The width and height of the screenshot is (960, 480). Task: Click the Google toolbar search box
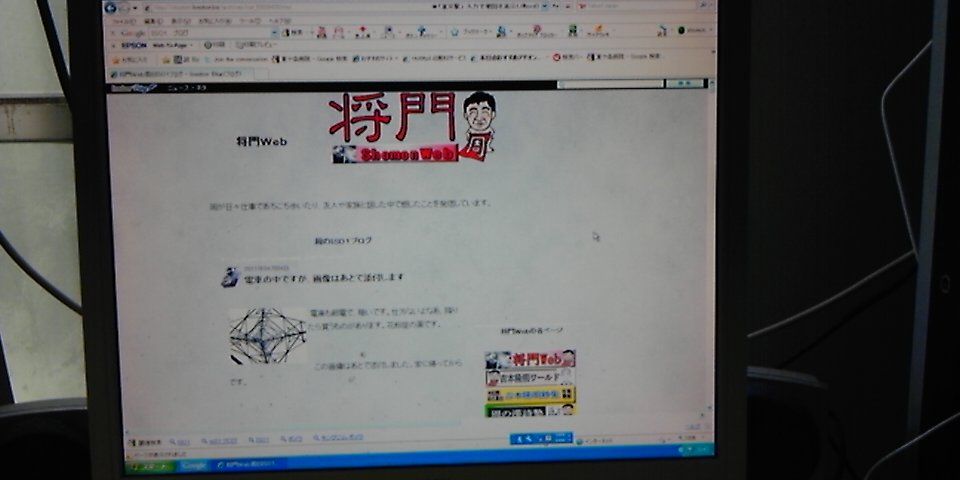point(208,32)
